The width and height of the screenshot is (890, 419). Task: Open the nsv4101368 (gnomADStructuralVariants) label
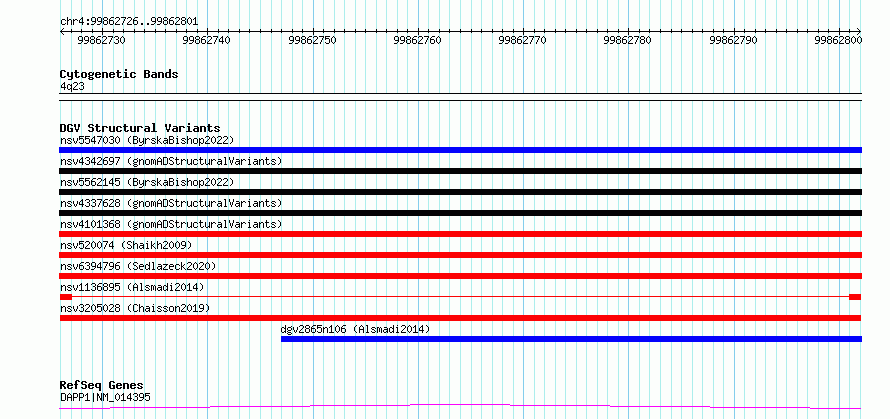pos(171,224)
